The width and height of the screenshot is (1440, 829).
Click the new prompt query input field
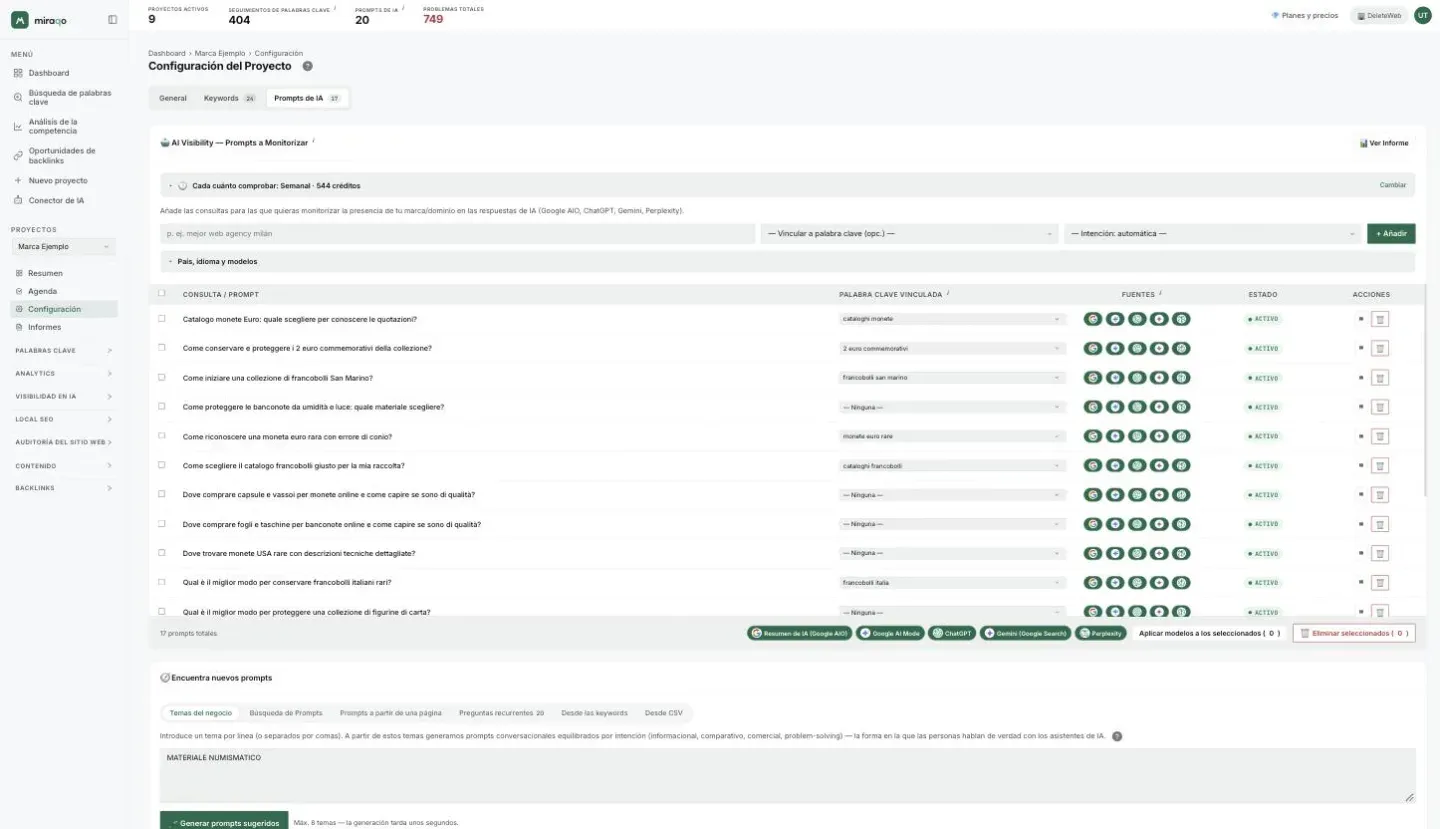[x=457, y=233]
